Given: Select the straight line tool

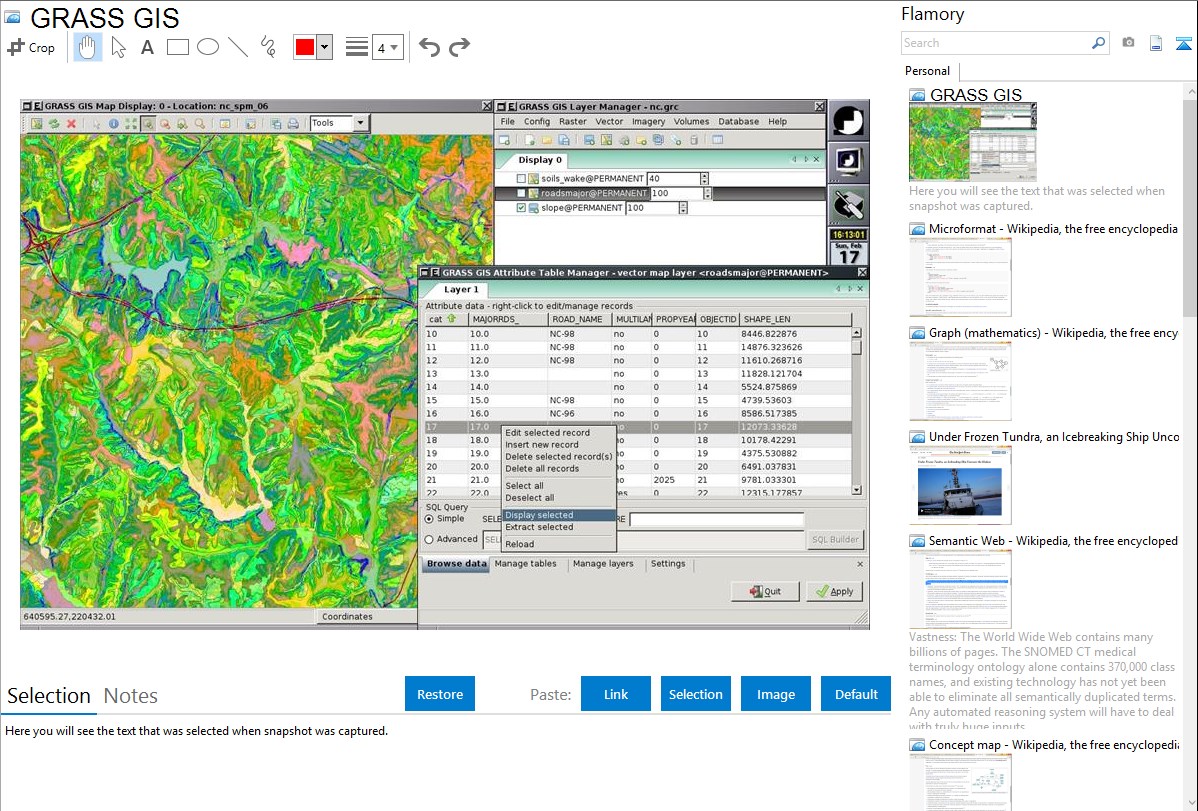Looking at the screenshot, I should tap(238, 47).
